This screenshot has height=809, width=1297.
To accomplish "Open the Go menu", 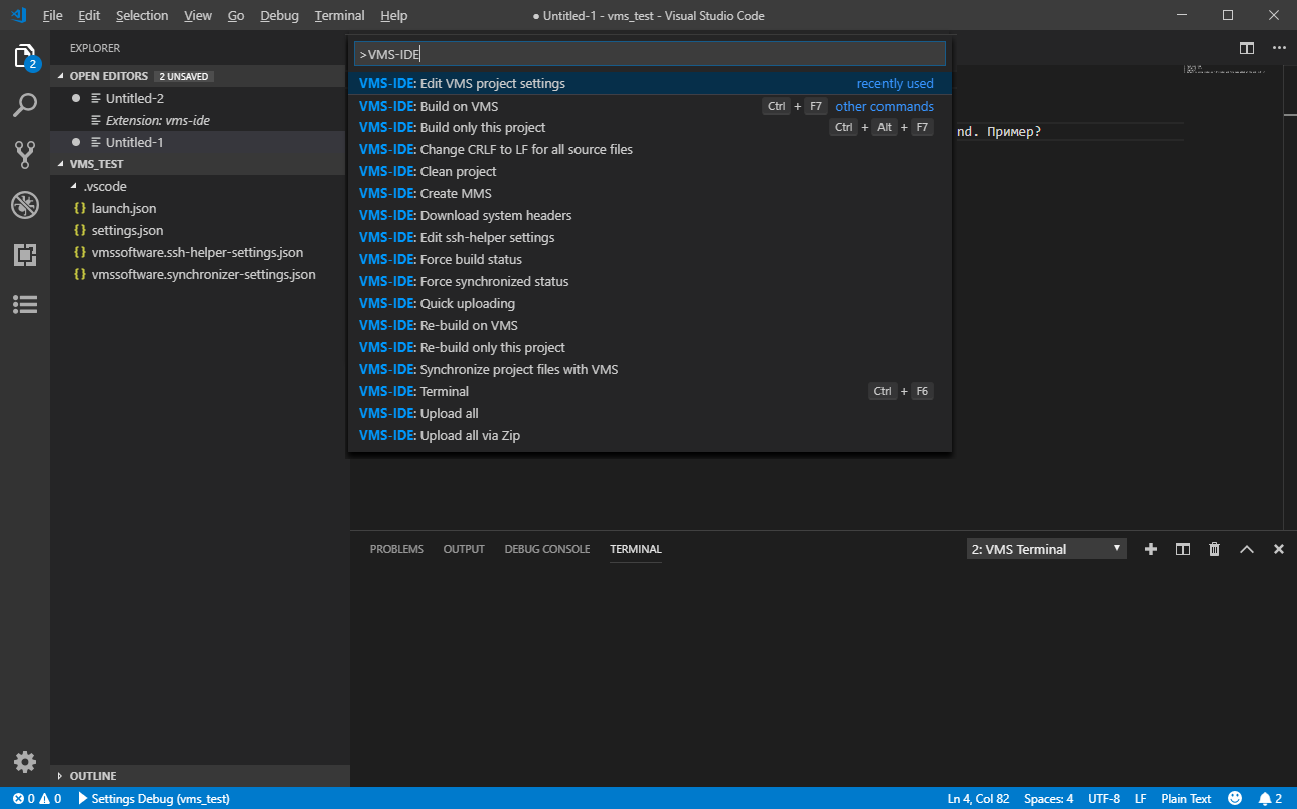I will (236, 16).
